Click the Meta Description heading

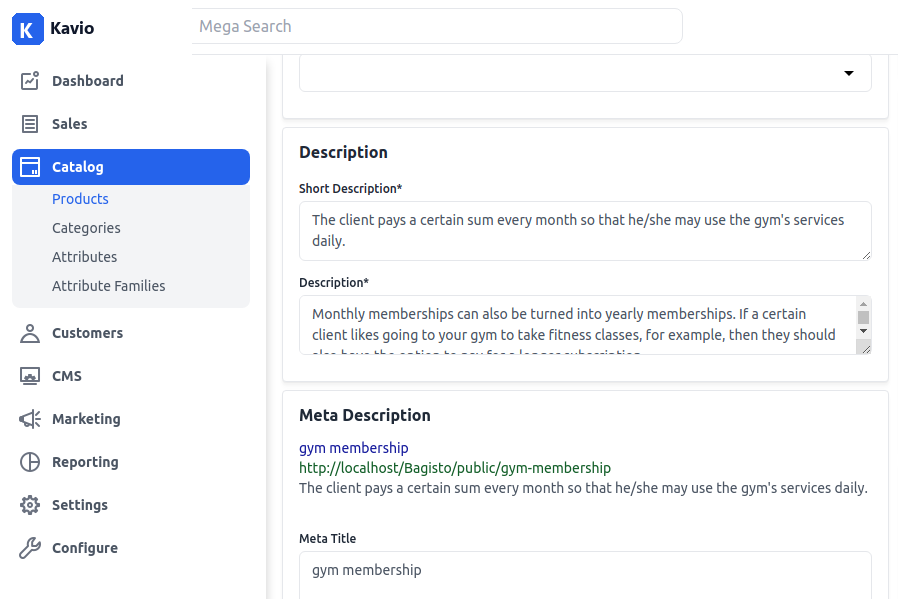coord(365,415)
